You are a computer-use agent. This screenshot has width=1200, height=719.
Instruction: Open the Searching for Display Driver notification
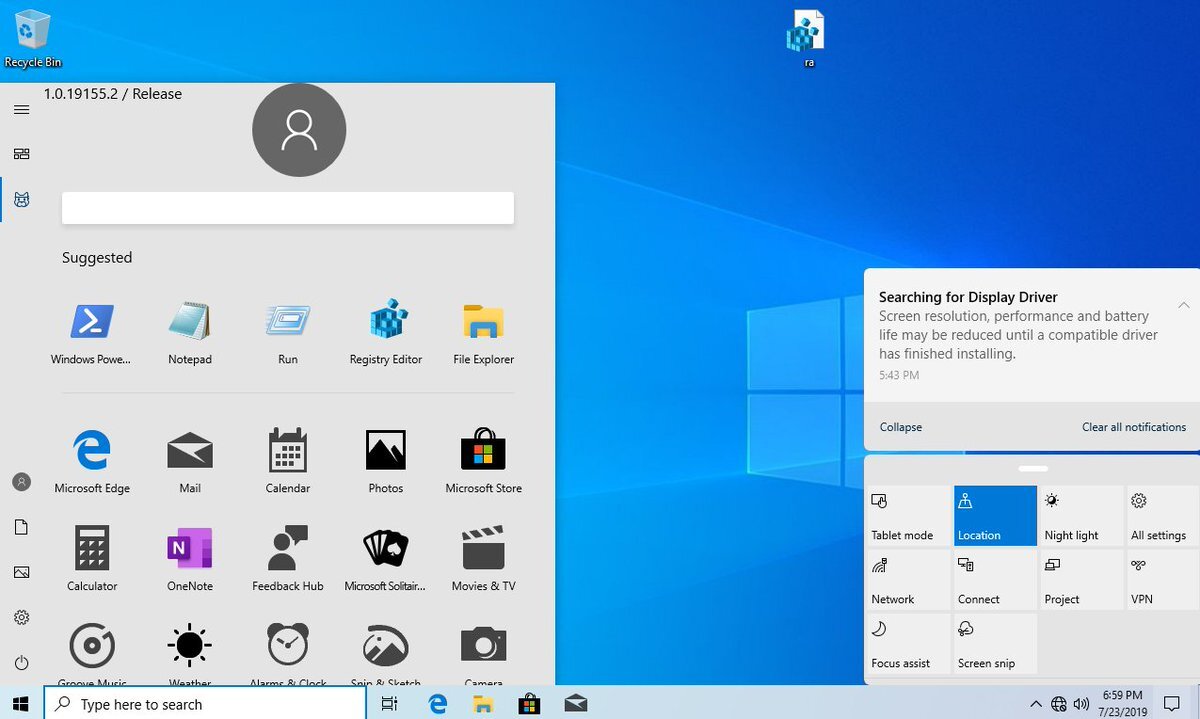[1032, 335]
